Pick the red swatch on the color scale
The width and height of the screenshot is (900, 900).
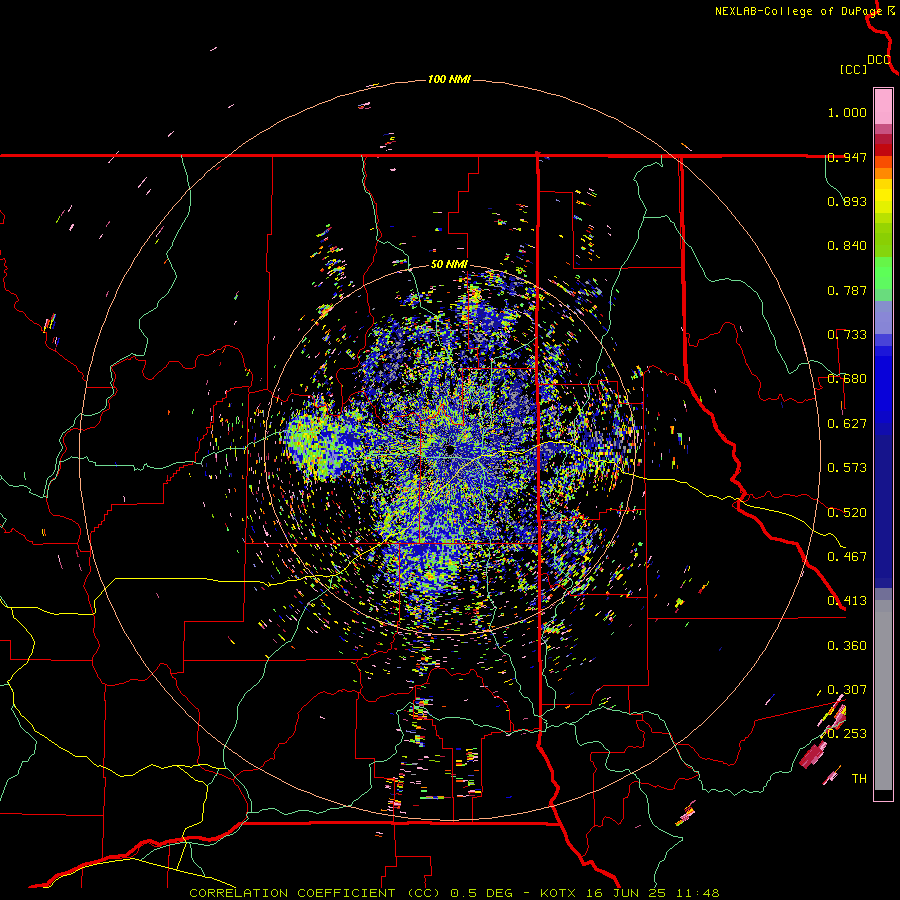click(x=883, y=150)
